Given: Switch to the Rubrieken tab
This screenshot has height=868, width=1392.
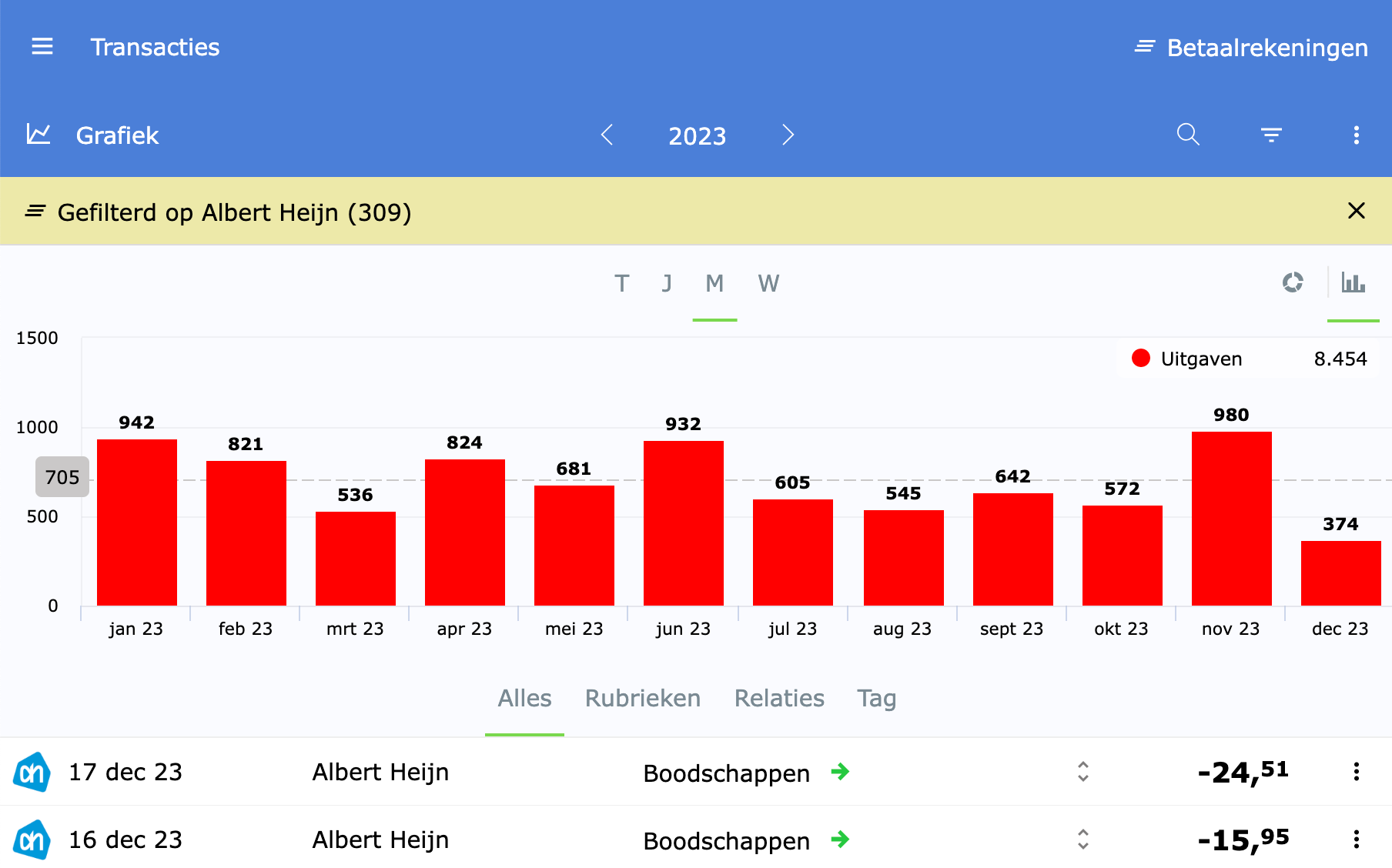Looking at the screenshot, I should [642, 698].
